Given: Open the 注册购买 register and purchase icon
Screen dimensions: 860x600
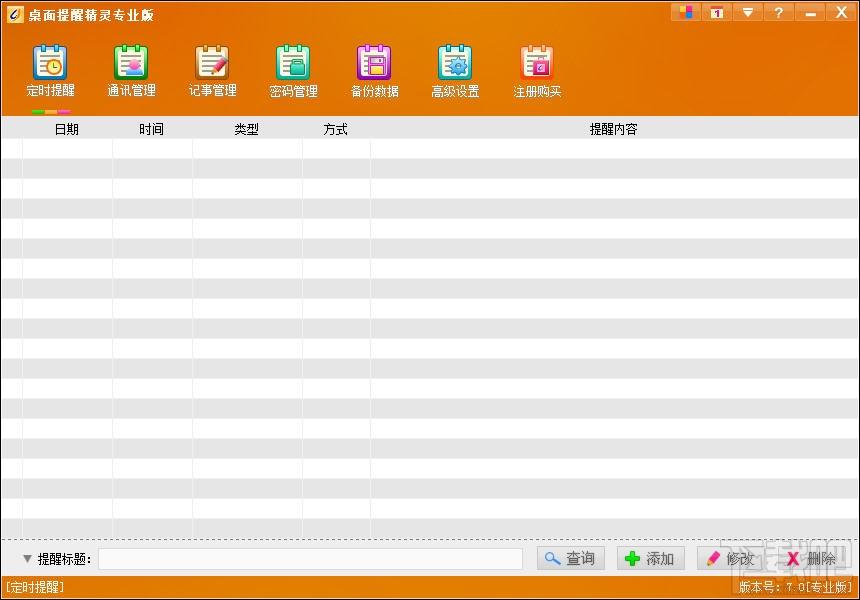Looking at the screenshot, I should pos(537,72).
